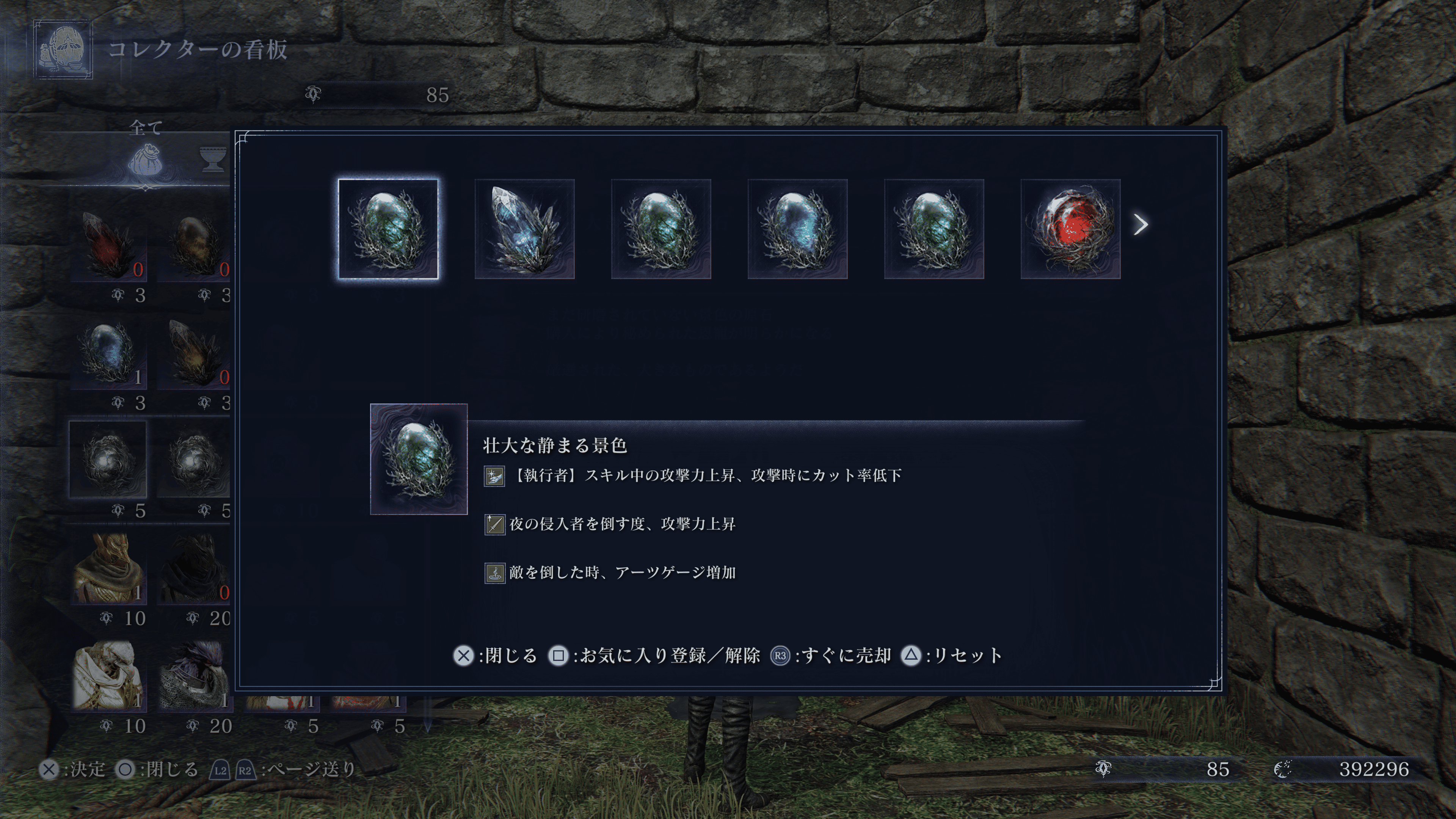
Task: Open the Collector's Signboard shop icon
Action: pyautogui.click(x=63, y=50)
